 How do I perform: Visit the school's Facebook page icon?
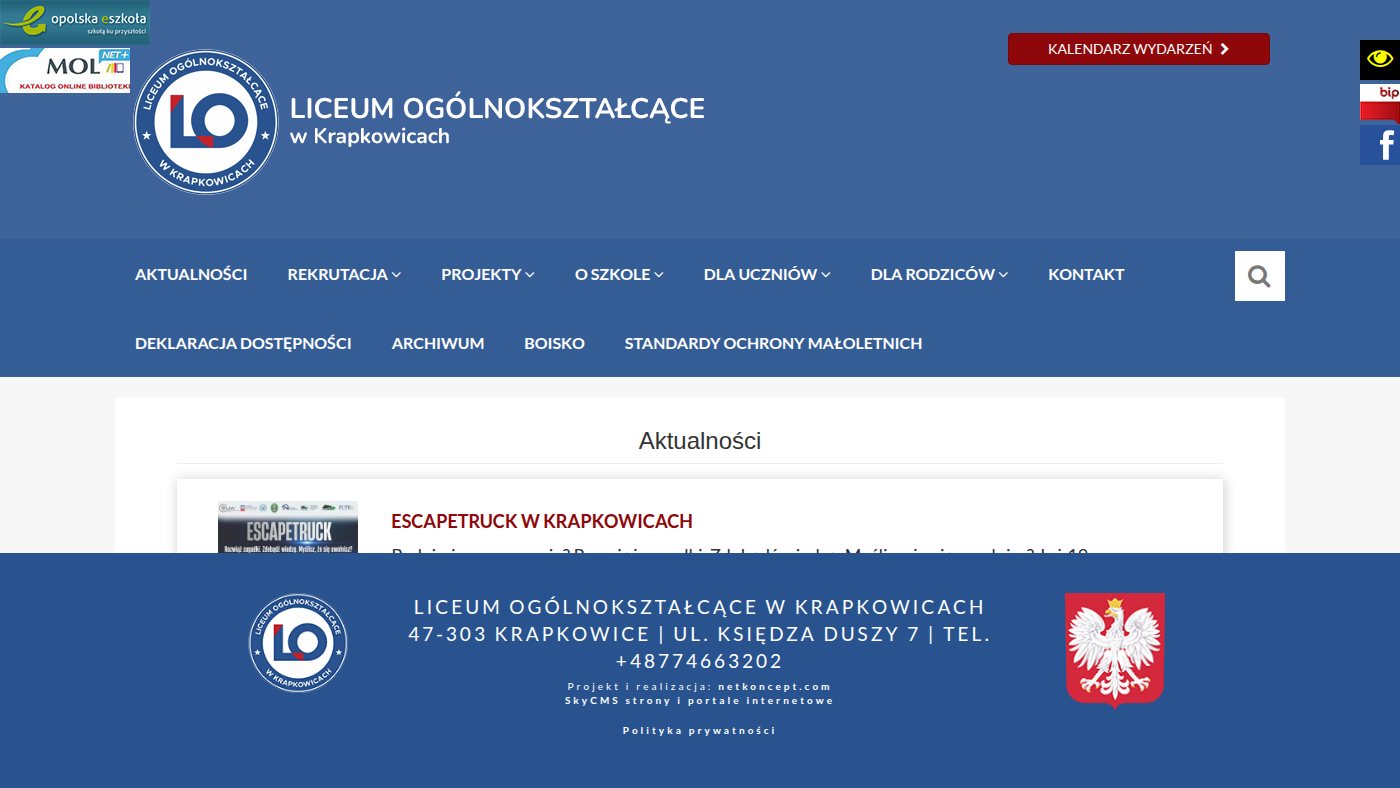click(1380, 145)
